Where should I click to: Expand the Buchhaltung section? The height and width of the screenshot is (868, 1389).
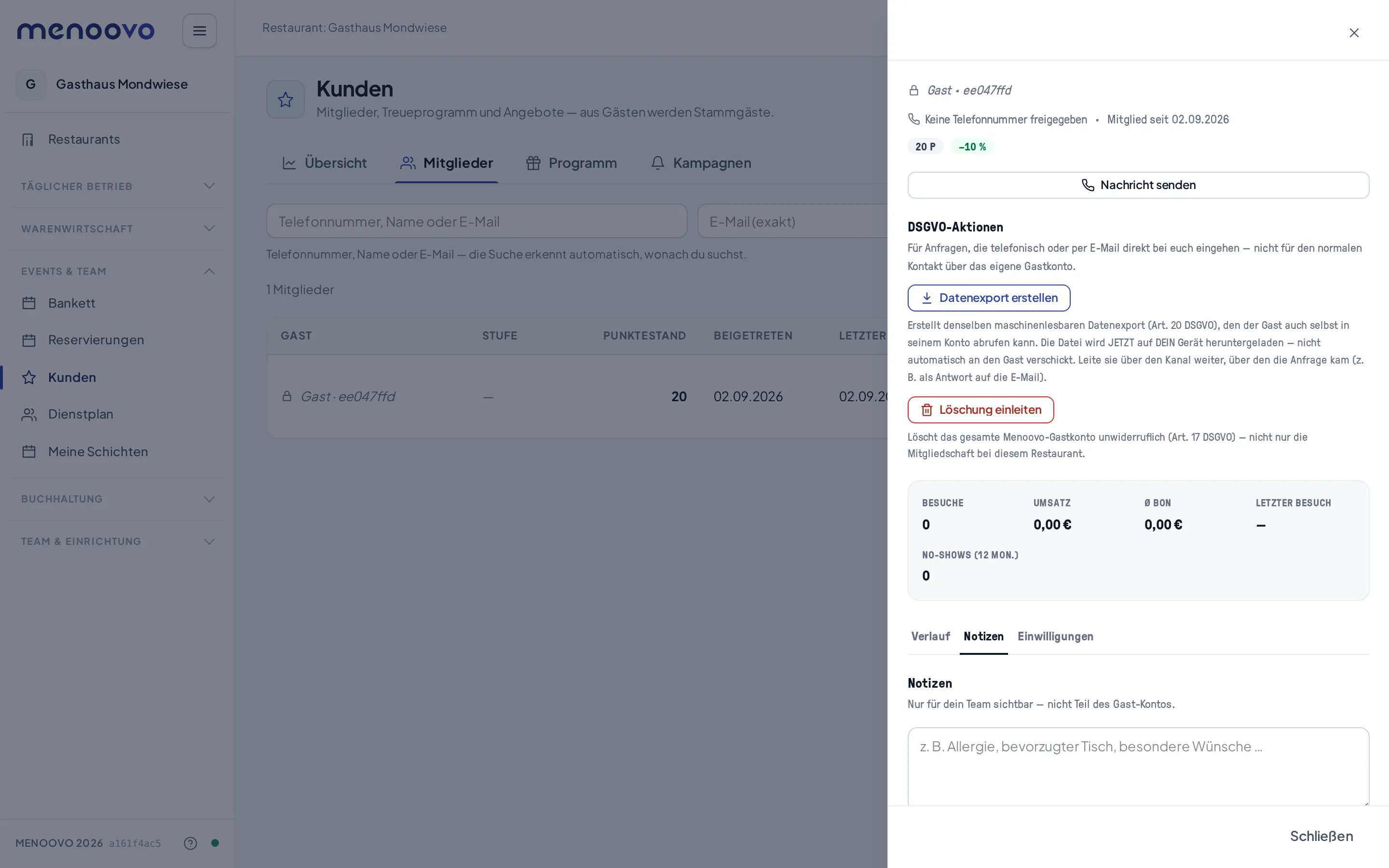click(118, 499)
